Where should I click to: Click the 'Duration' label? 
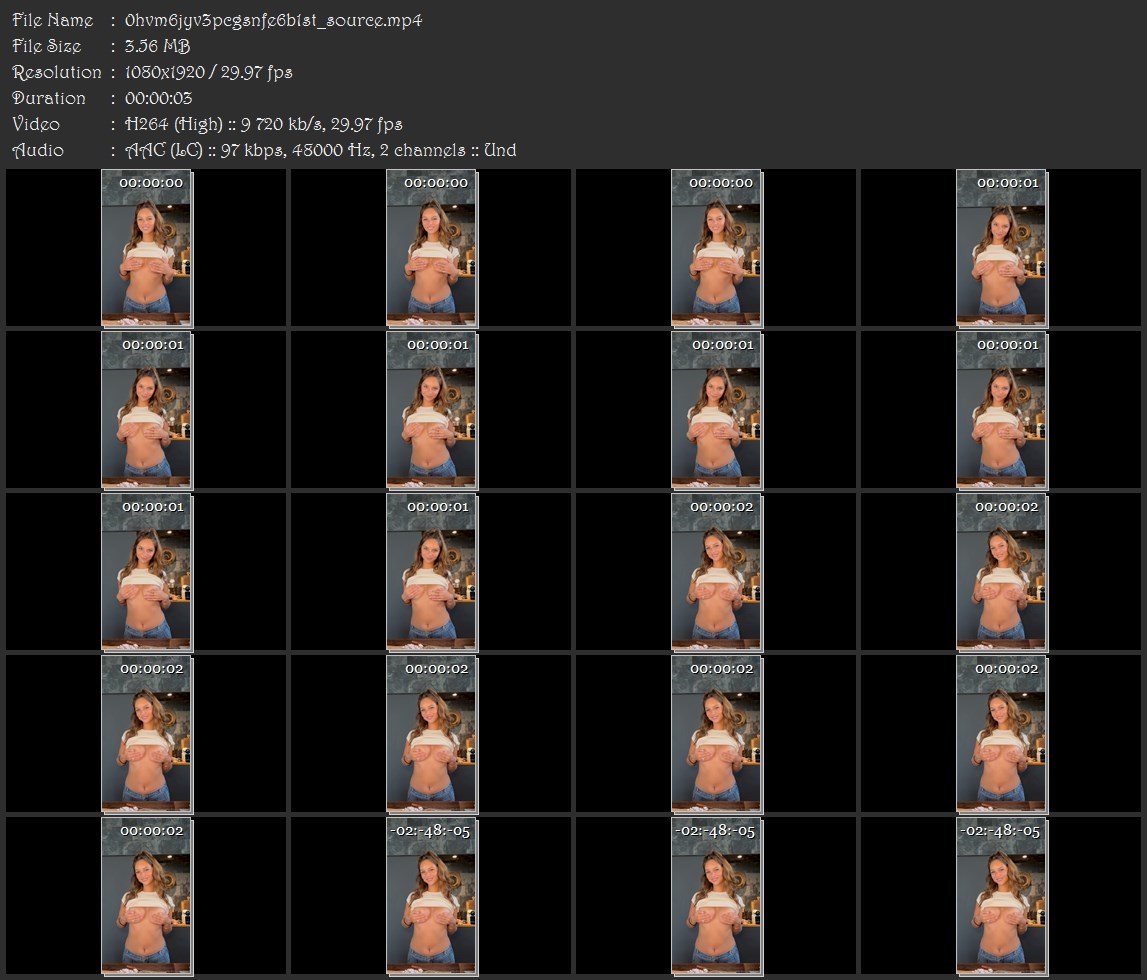tap(49, 98)
